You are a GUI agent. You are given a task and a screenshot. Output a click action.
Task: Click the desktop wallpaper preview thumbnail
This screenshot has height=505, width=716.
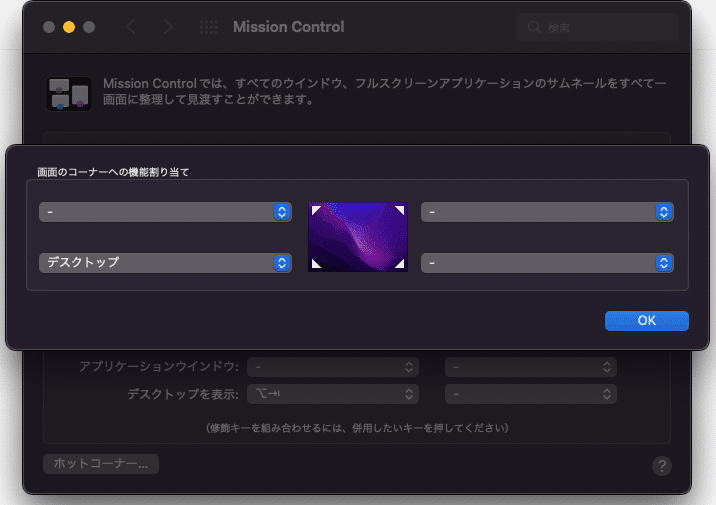point(358,237)
